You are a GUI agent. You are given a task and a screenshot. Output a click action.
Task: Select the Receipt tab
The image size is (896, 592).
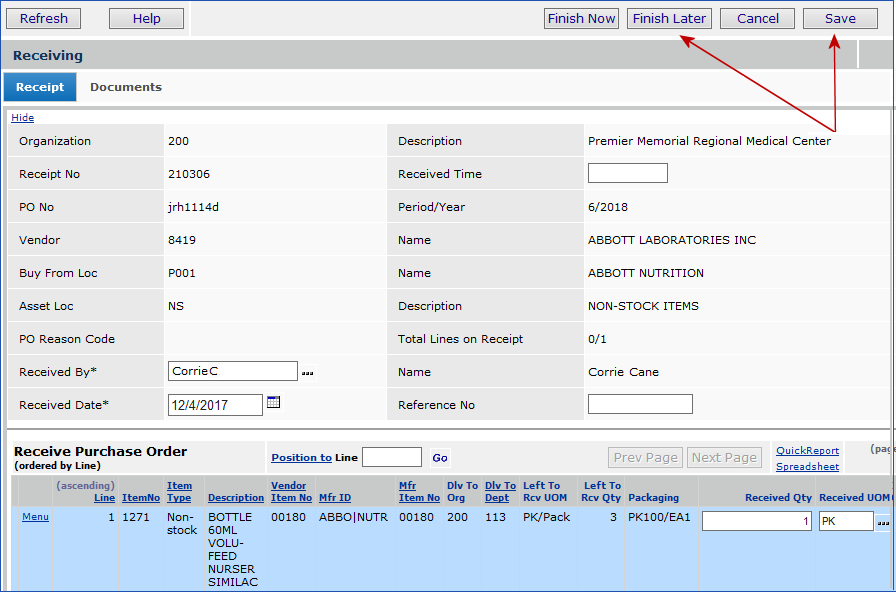(x=40, y=87)
